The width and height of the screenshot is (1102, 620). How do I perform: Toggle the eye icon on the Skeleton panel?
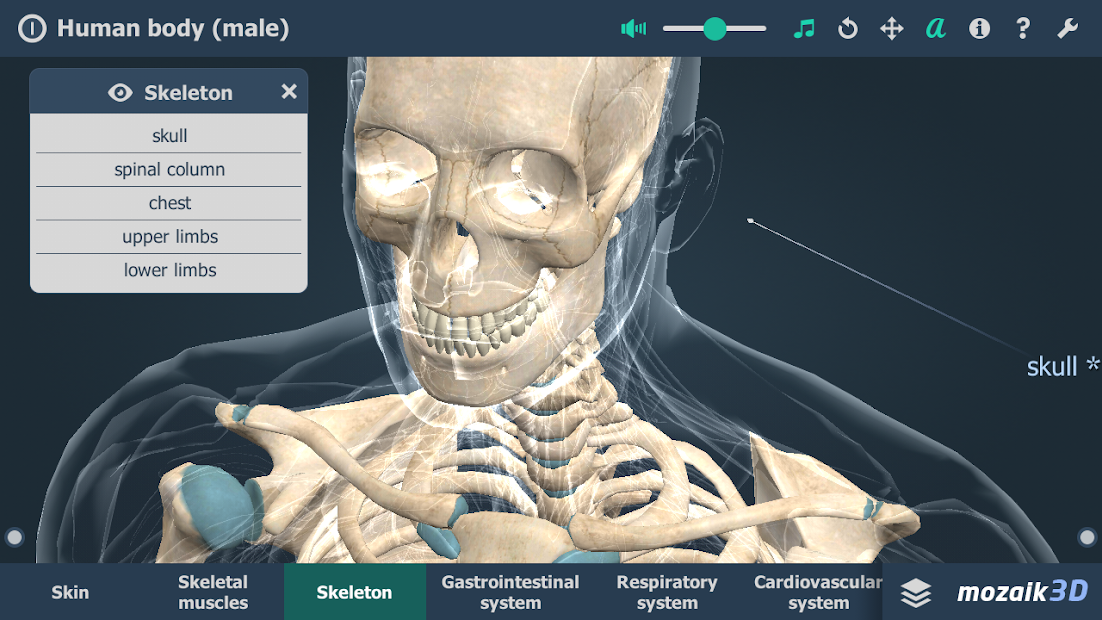click(122, 91)
